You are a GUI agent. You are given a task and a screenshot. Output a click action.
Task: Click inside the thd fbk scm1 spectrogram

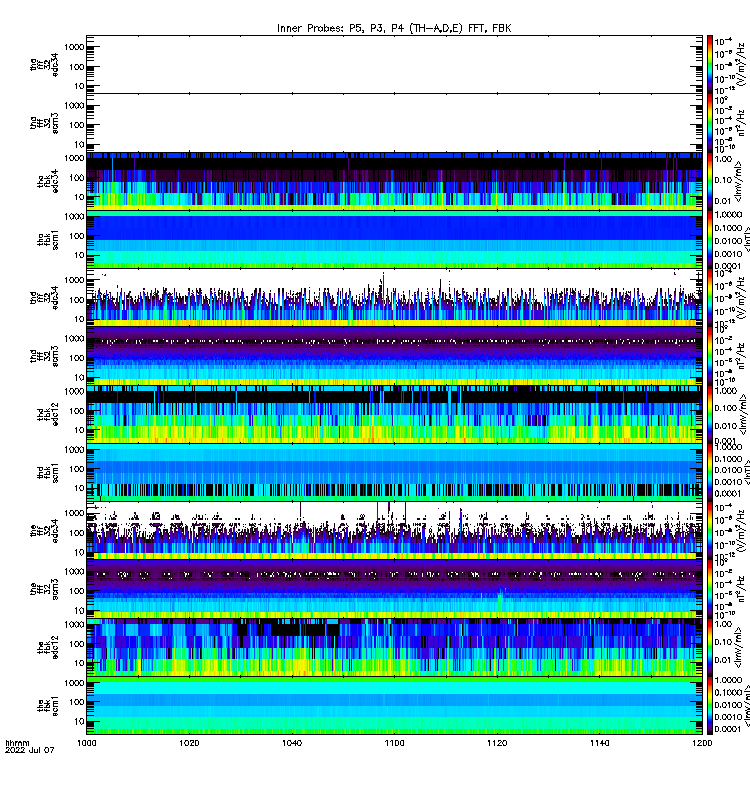394,473
